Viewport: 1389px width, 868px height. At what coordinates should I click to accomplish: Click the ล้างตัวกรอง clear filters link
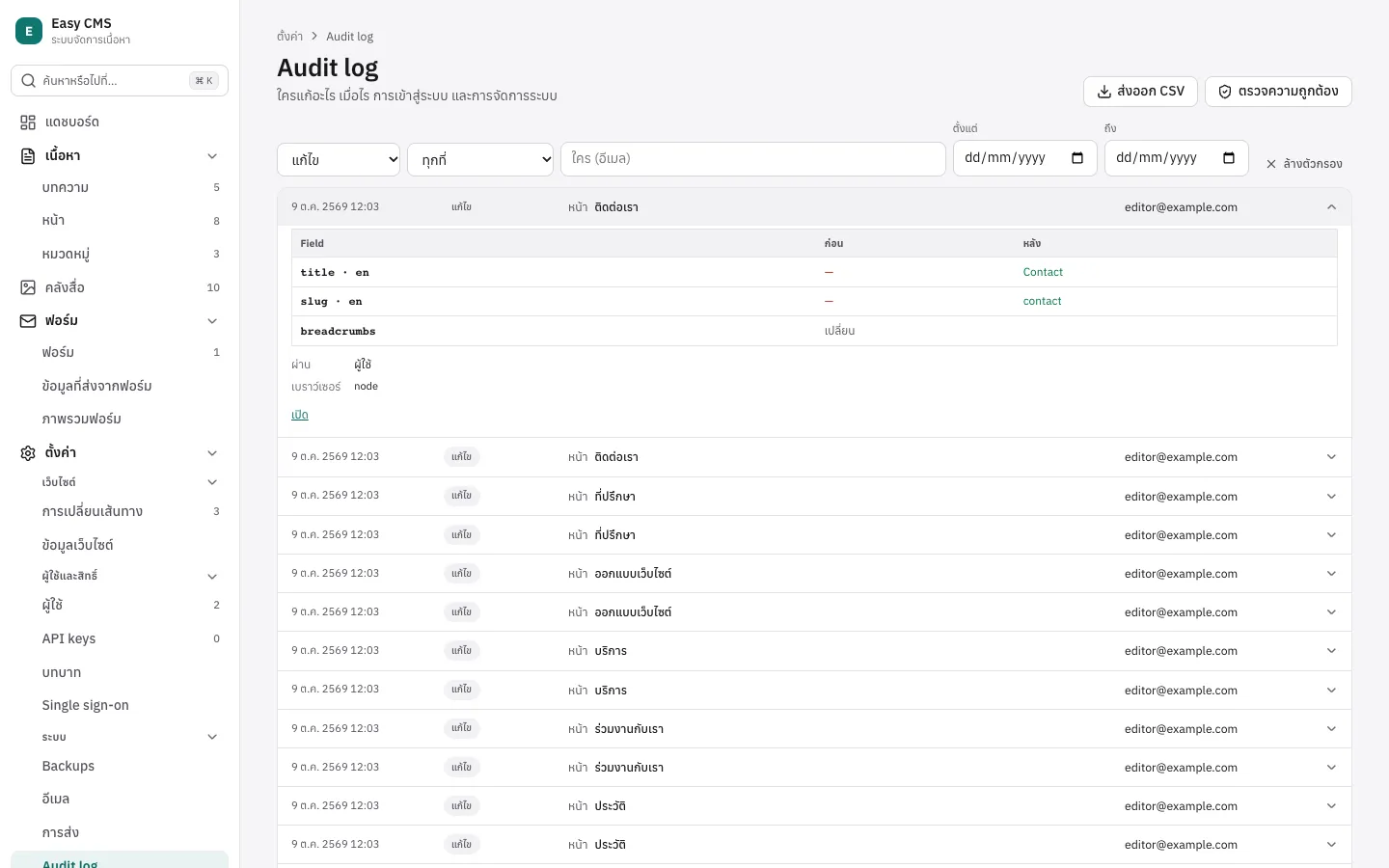click(1304, 164)
